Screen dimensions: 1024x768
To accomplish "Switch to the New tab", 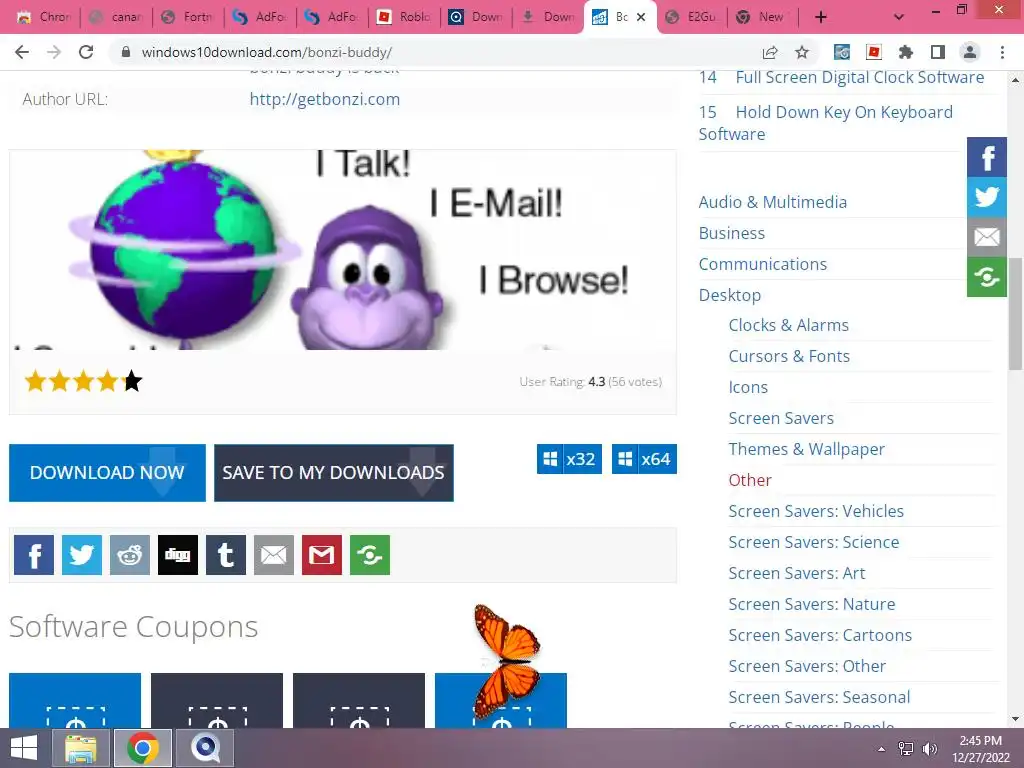I will tap(761, 17).
